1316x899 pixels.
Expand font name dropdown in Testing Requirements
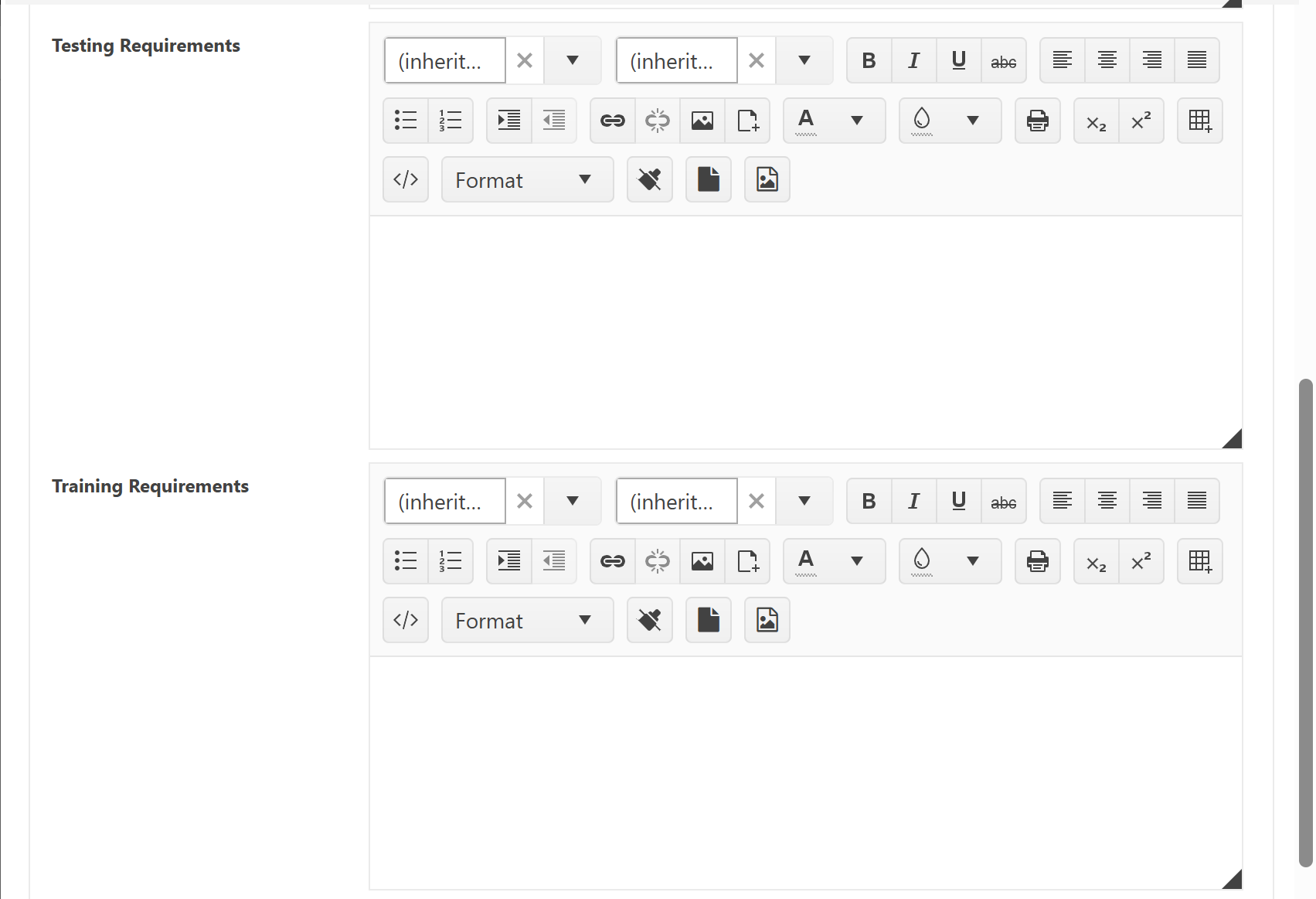pos(572,60)
